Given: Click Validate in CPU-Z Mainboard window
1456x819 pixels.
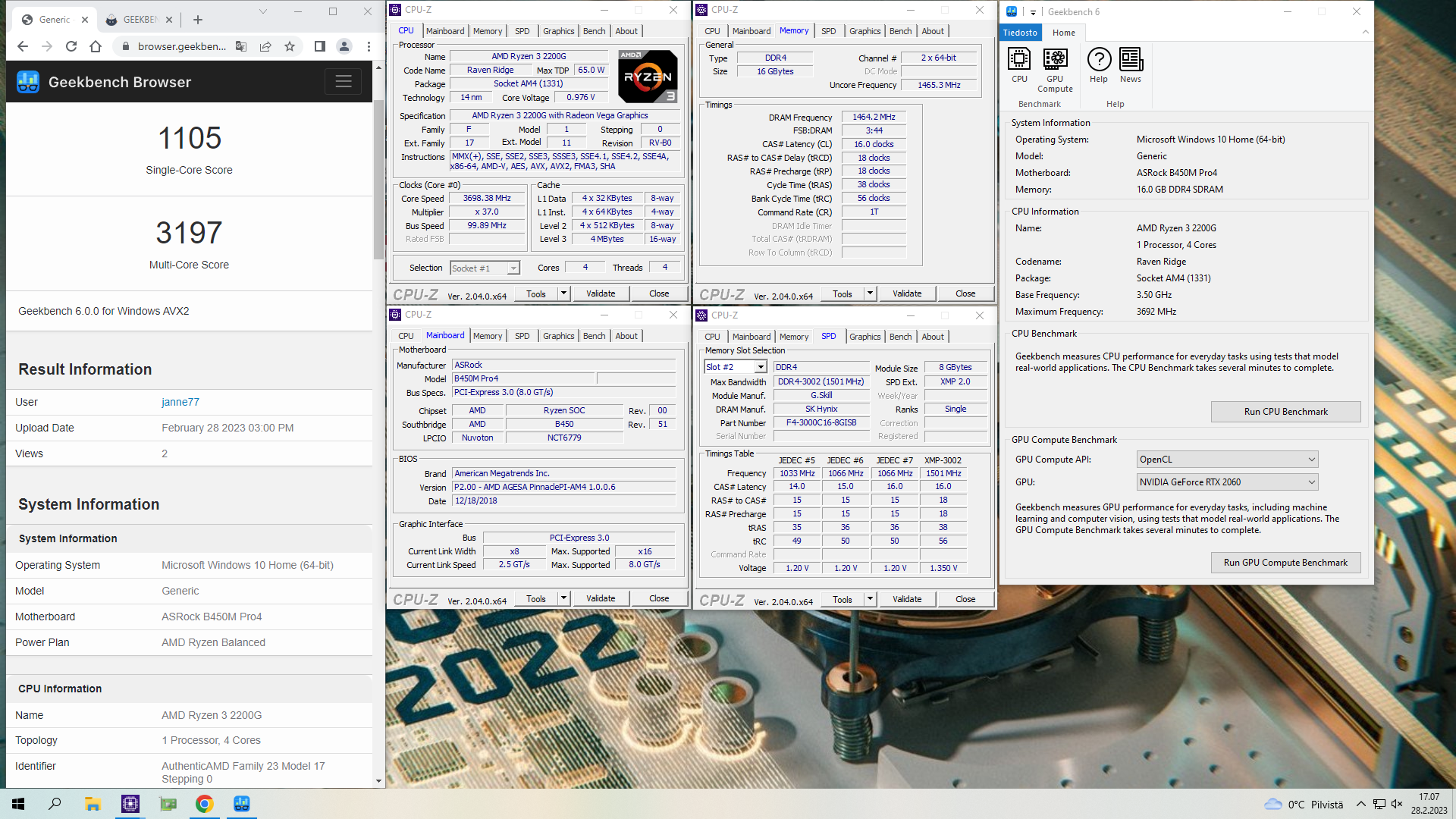Looking at the screenshot, I should pyautogui.click(x=601, y=598).
